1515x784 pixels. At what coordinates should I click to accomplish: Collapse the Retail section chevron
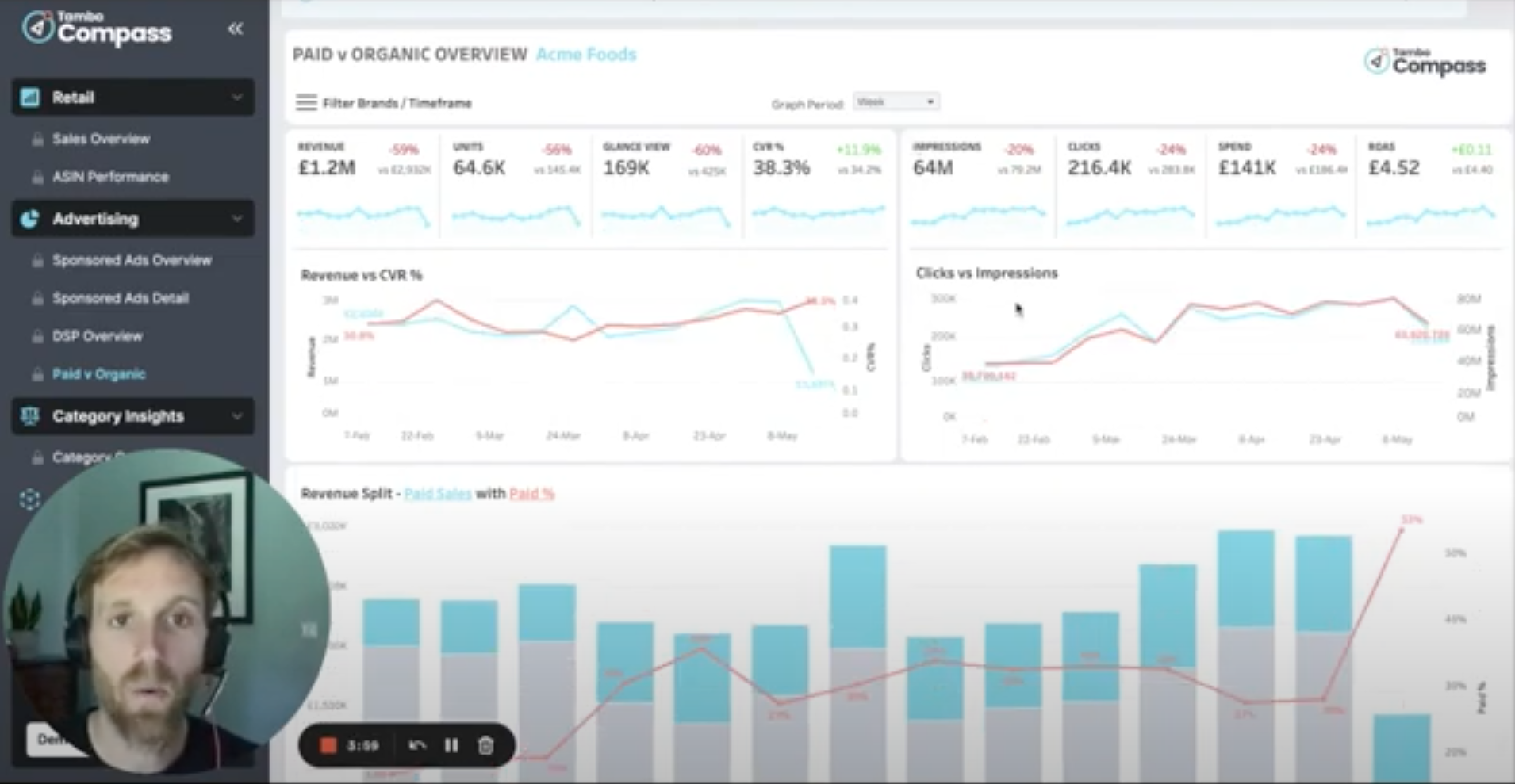[236, 98]
